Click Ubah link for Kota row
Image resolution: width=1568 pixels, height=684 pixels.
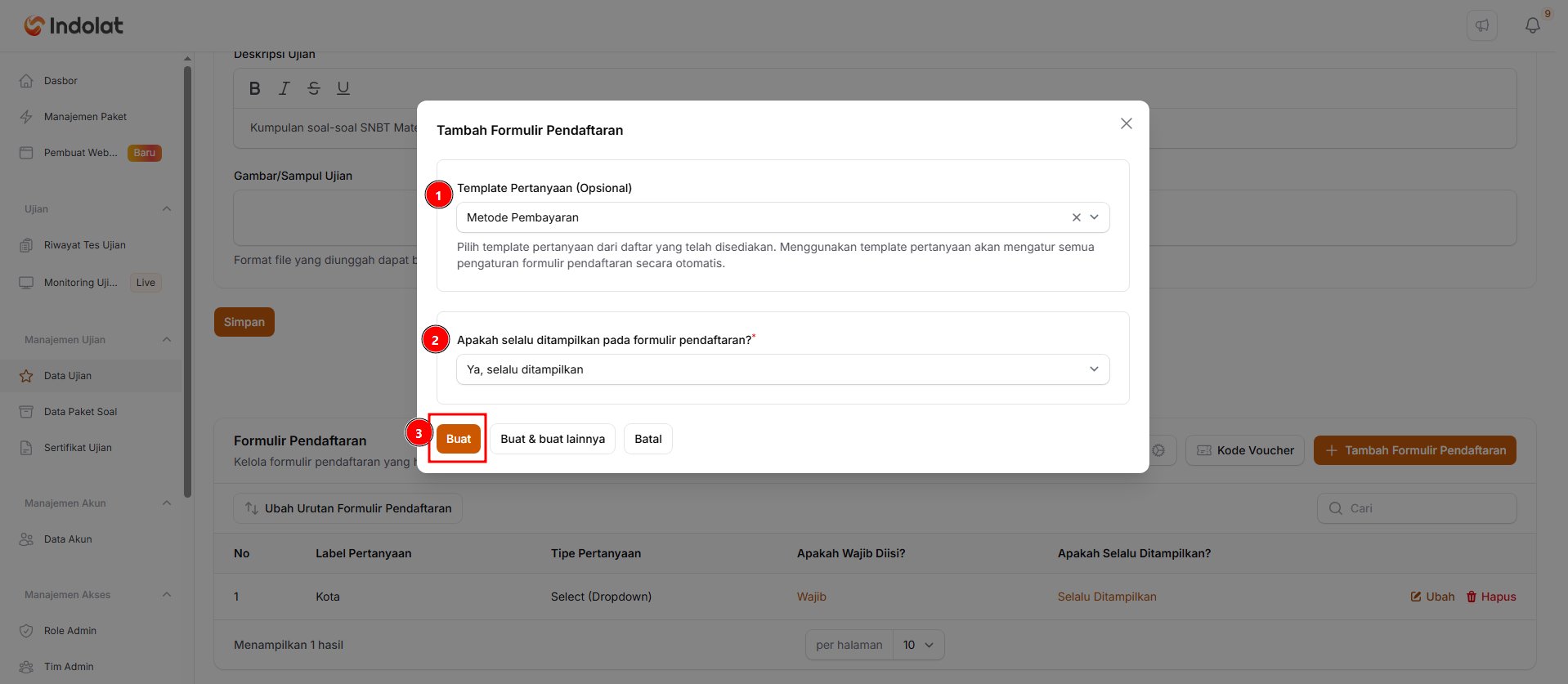[1433, 597]
